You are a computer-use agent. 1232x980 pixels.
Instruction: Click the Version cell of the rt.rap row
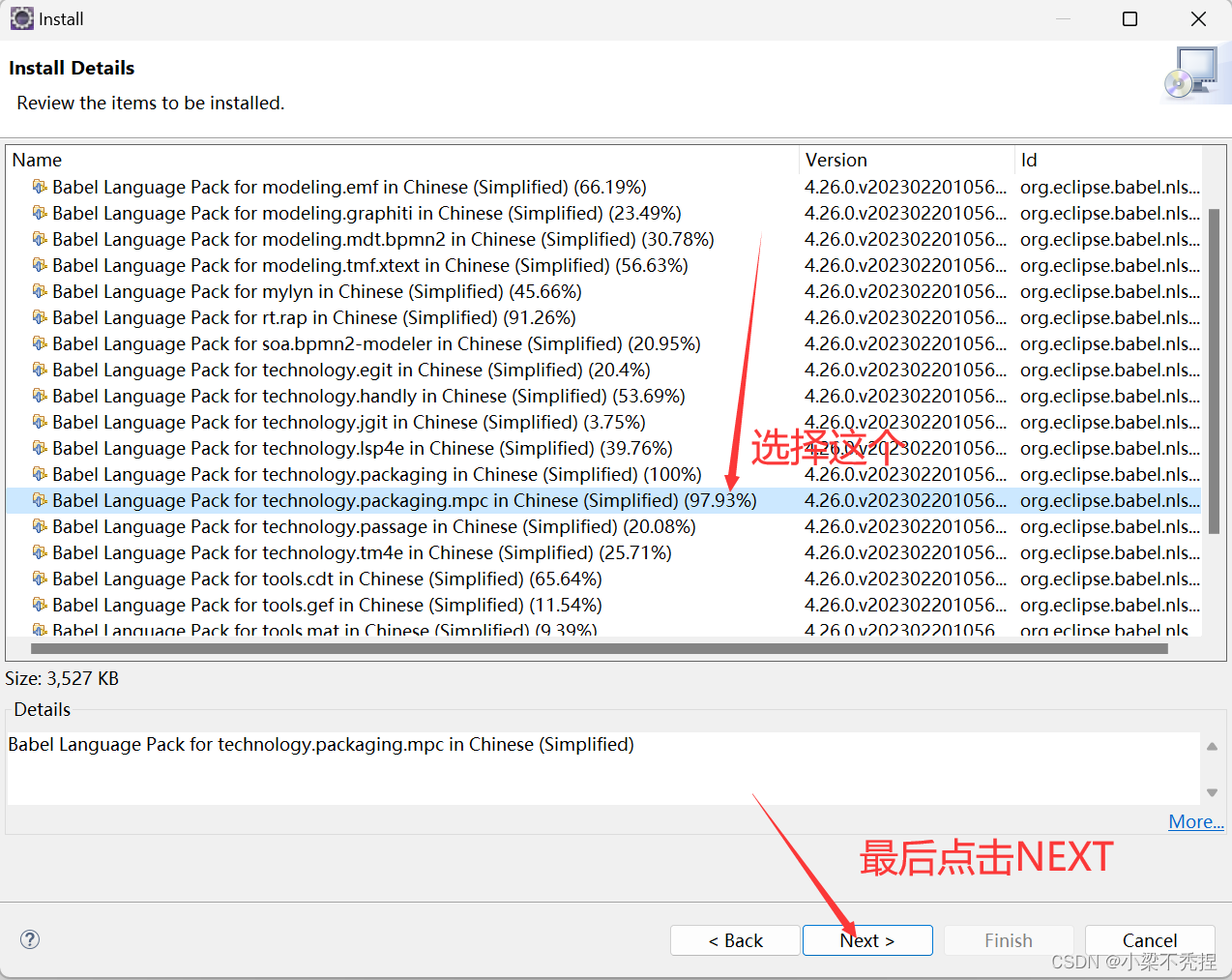(x=905, y=317)
